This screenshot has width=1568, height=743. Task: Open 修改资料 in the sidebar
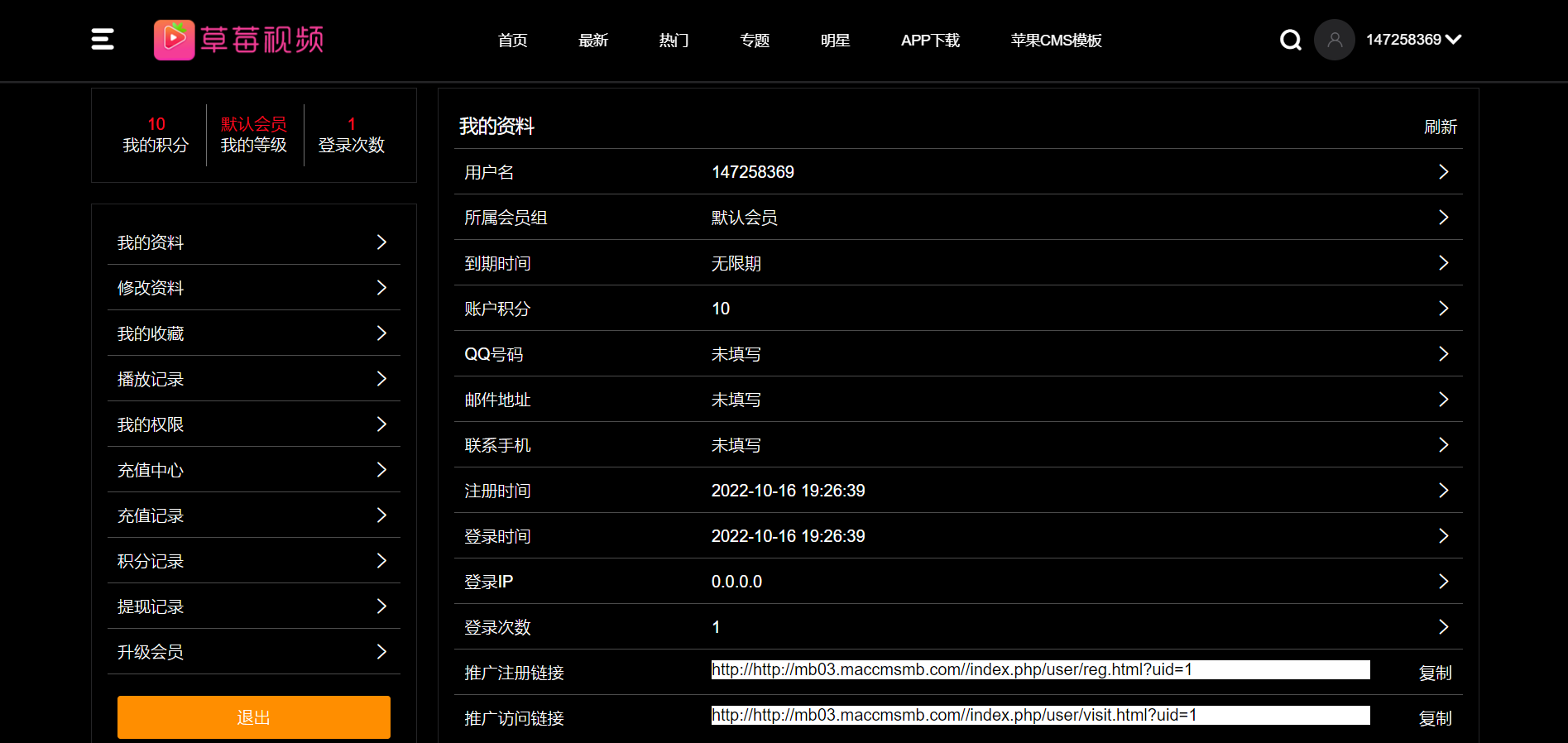click(253, 288)
